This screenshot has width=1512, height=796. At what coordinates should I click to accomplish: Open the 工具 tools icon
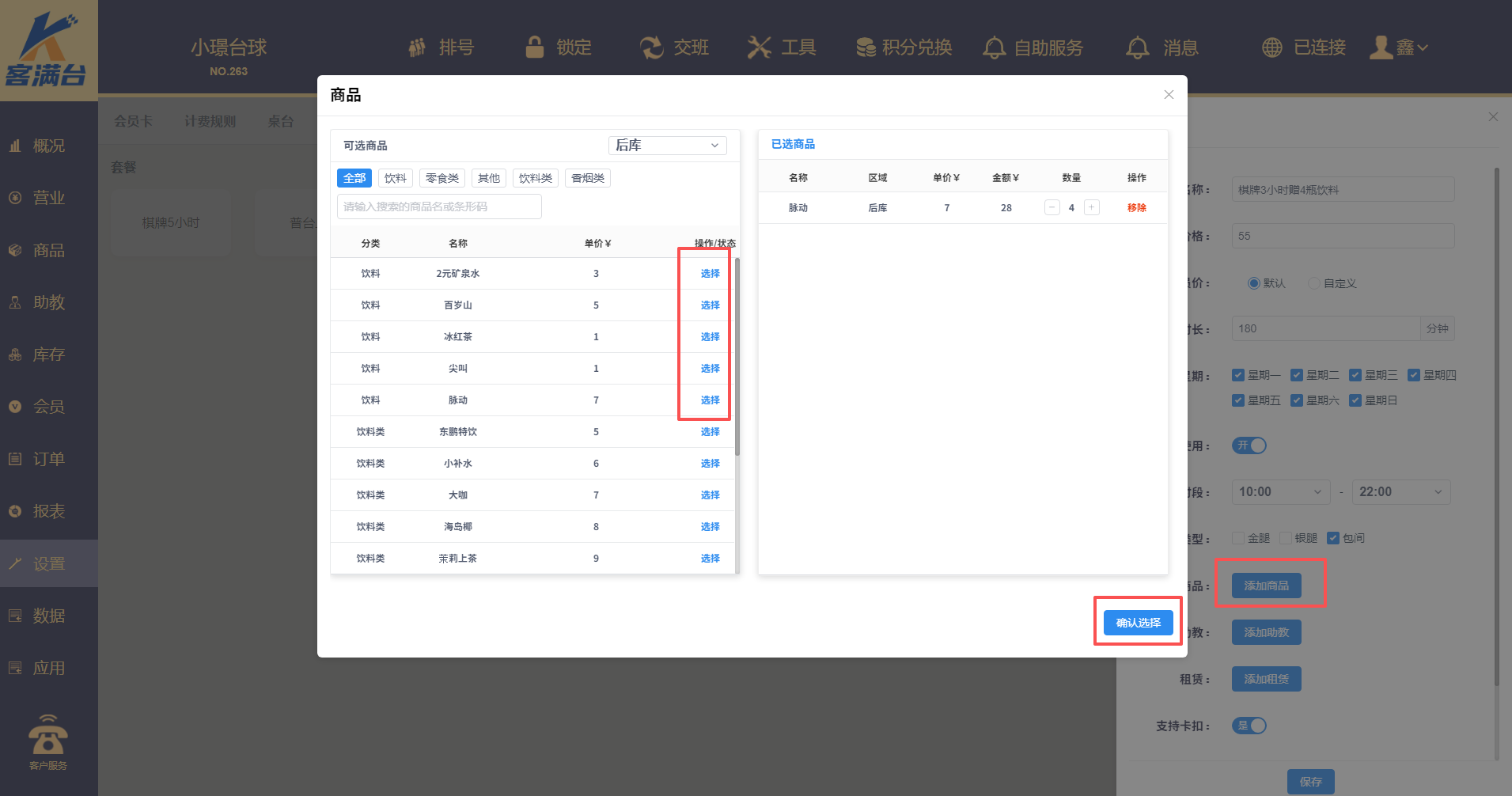(759, 47)
